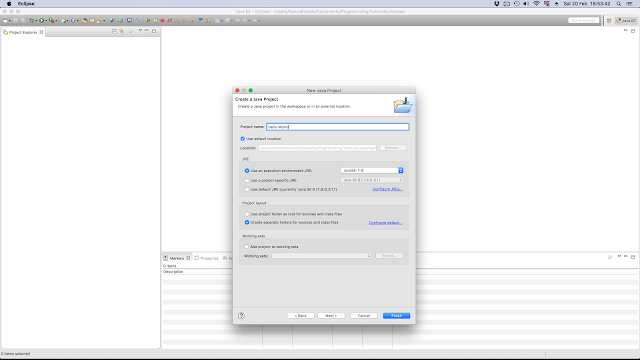Open Markers panel View Menu chevron

[x=619, y=257]
